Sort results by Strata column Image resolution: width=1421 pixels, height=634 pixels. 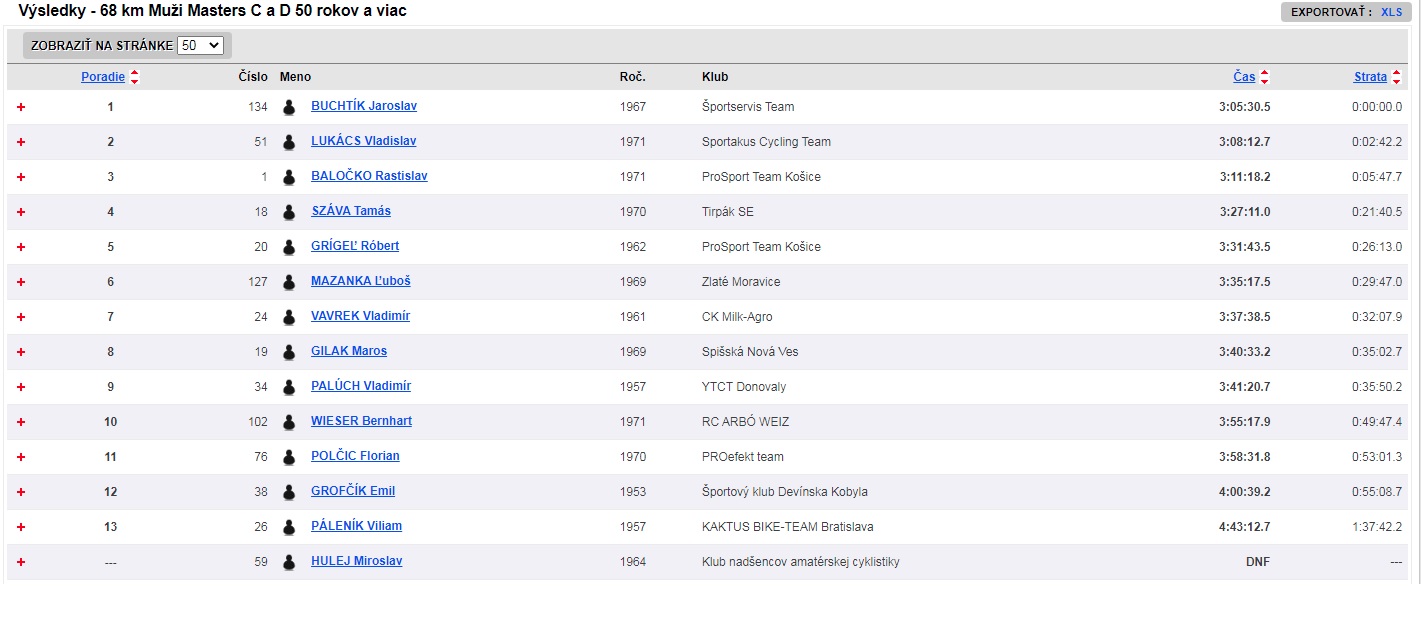tap(1370, 77)
